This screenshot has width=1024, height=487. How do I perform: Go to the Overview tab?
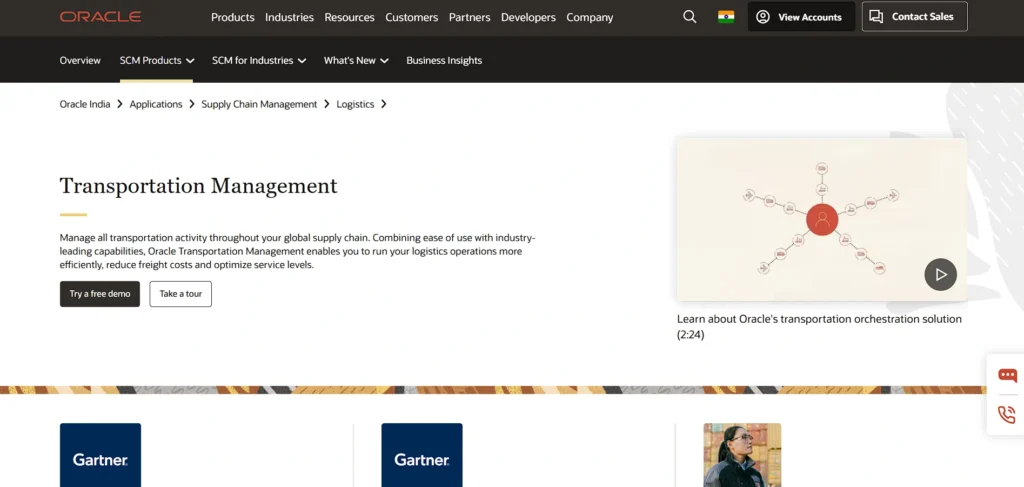80,60
